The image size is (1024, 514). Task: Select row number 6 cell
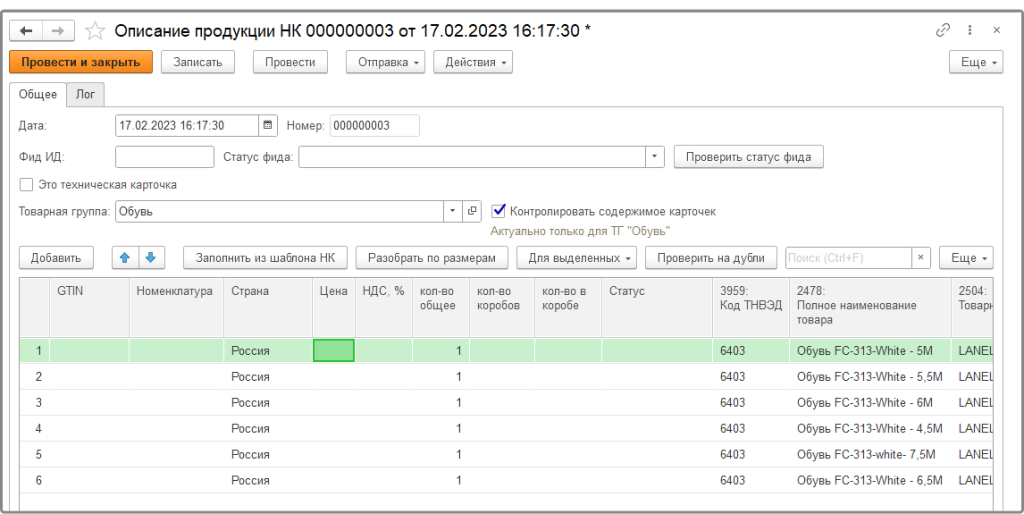(35, 480)
